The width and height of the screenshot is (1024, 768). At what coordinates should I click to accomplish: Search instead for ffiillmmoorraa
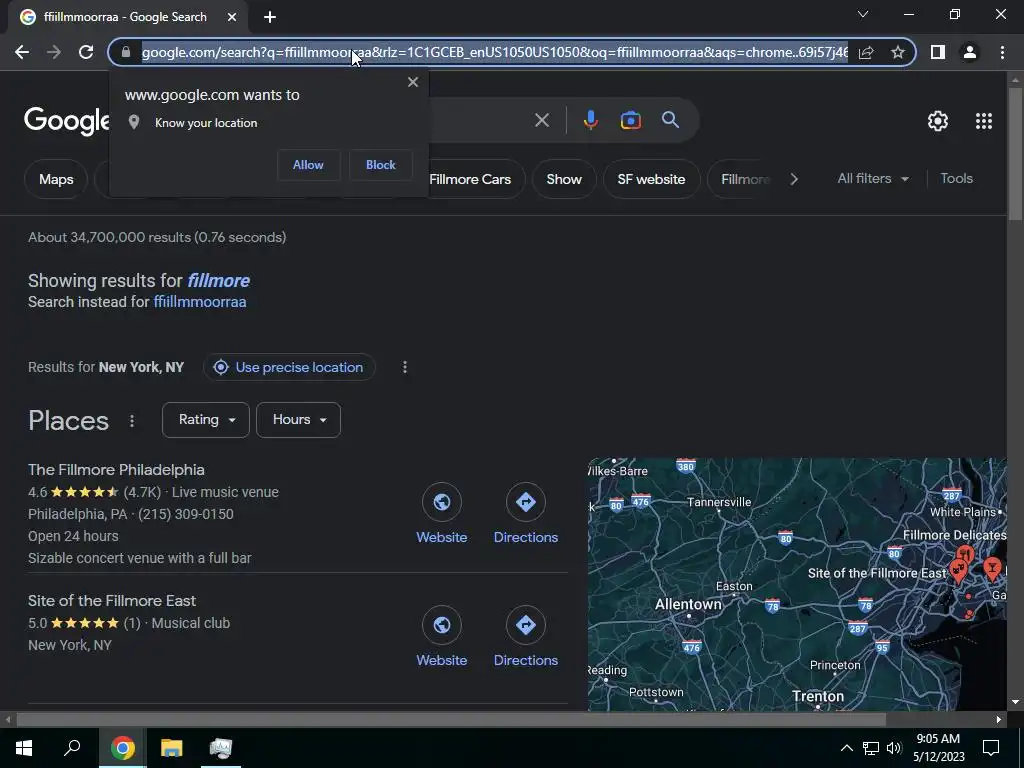click(200, 302)
